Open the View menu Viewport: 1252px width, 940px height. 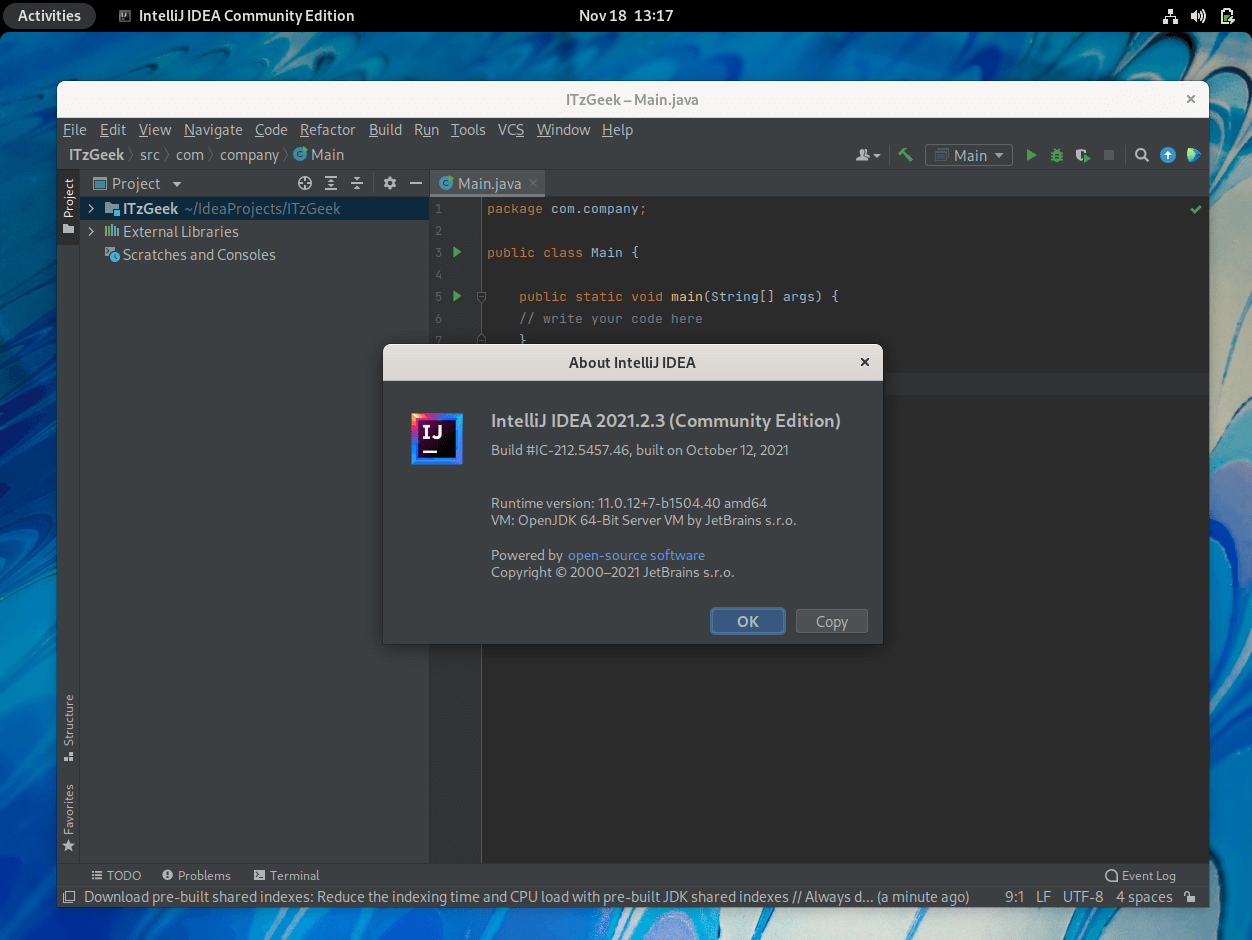155,130
